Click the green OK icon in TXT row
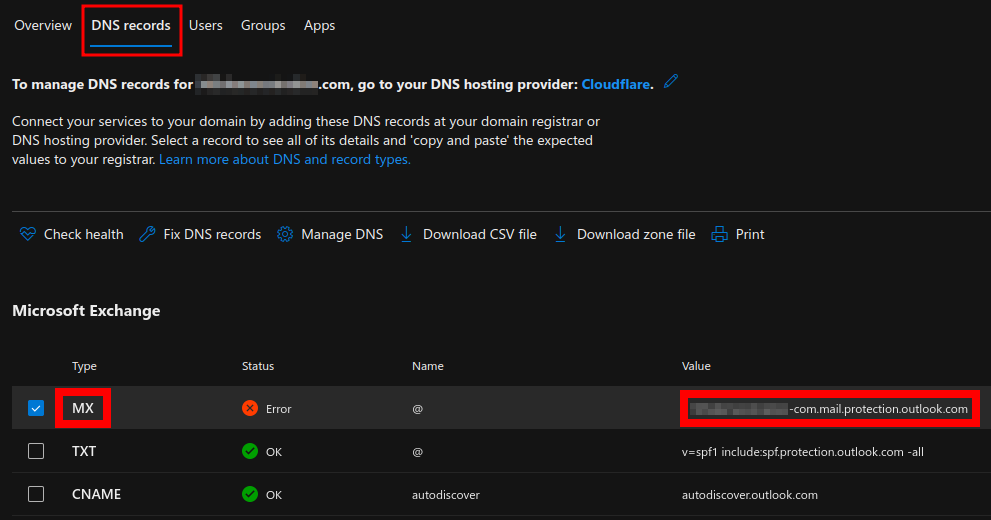This screenshot has height=520, width=991. click(x=250, y=451)
